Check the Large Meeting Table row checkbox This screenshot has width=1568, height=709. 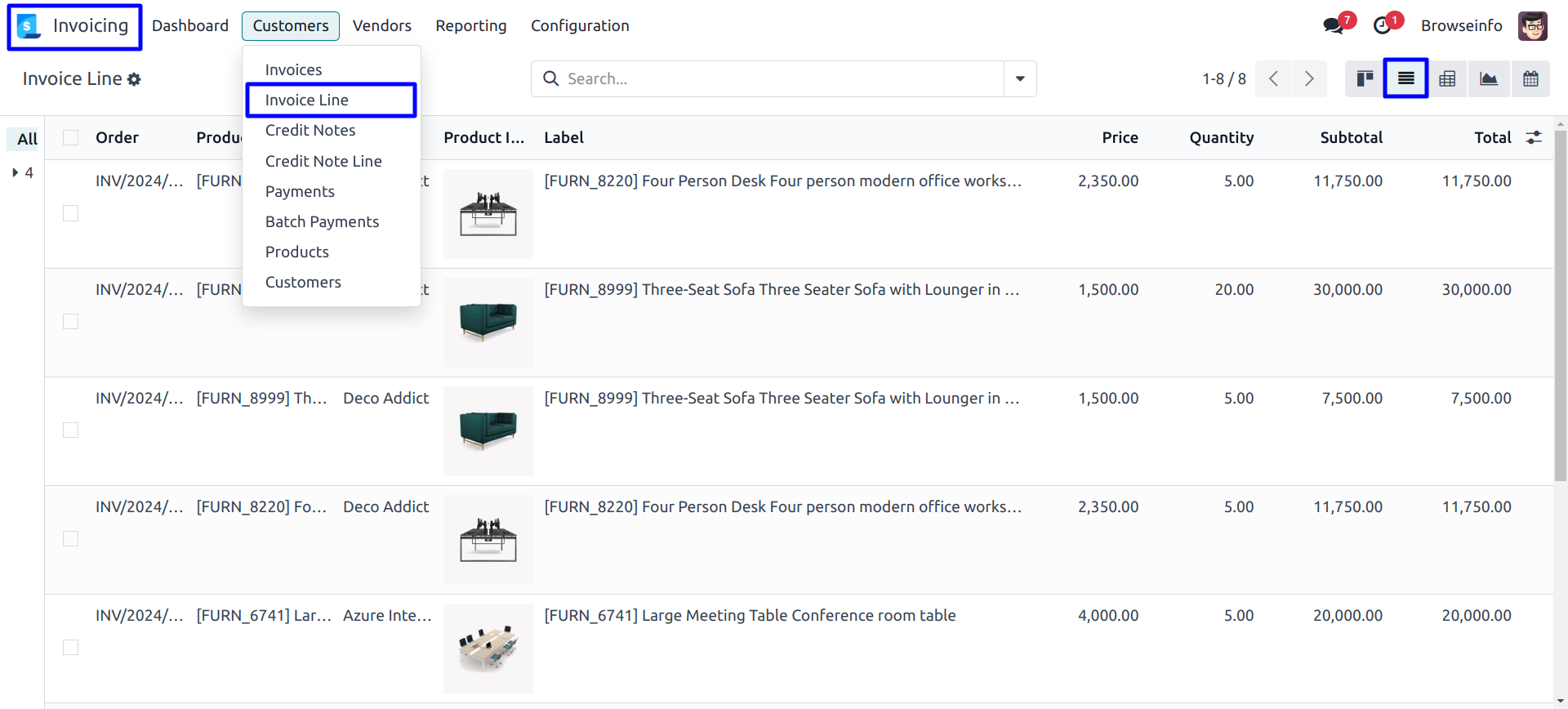(71, 648)
